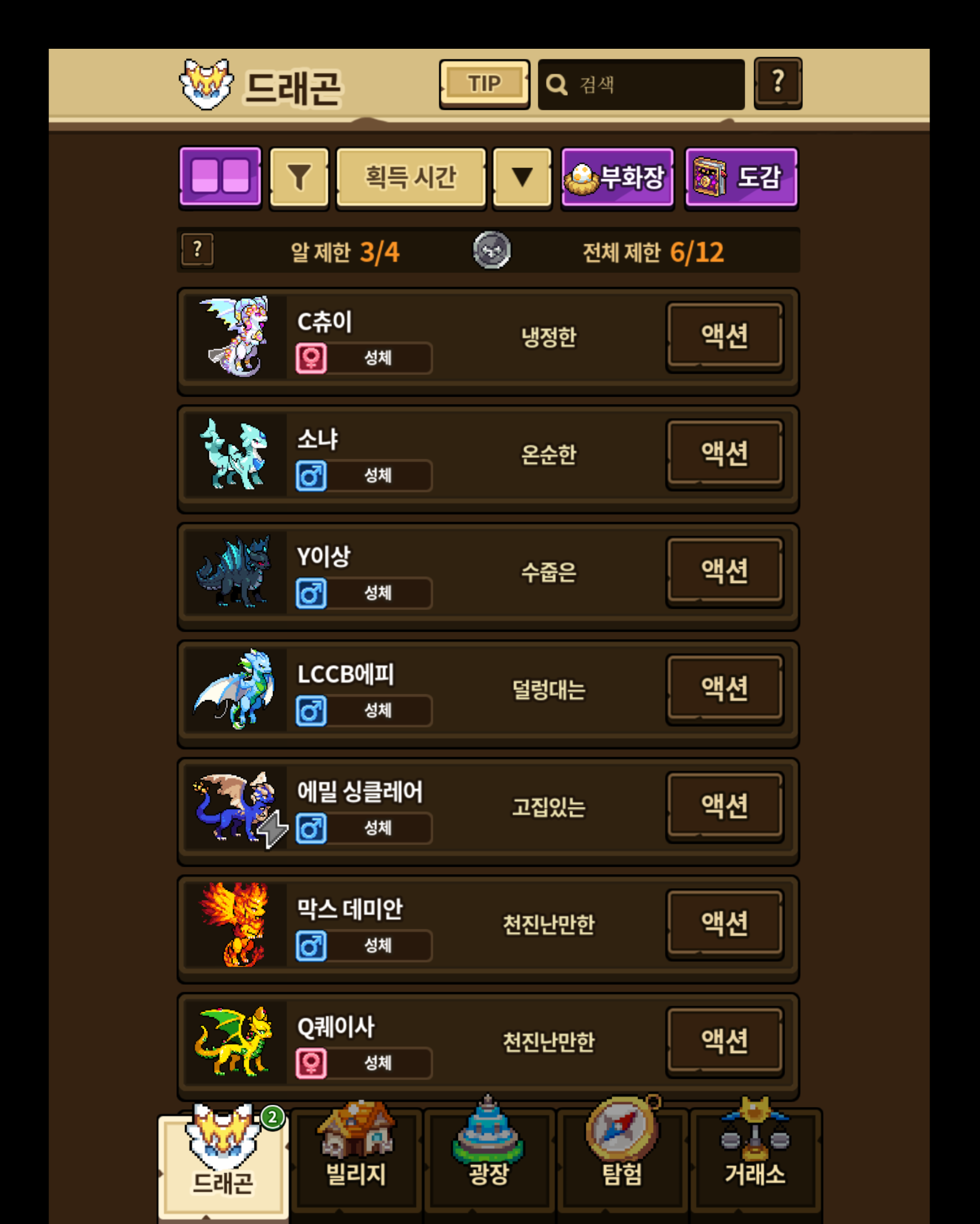980x1224 pixels.
Task: Tap the lightning badge on 에밀 싱클레어
Action: coord(273,830)
